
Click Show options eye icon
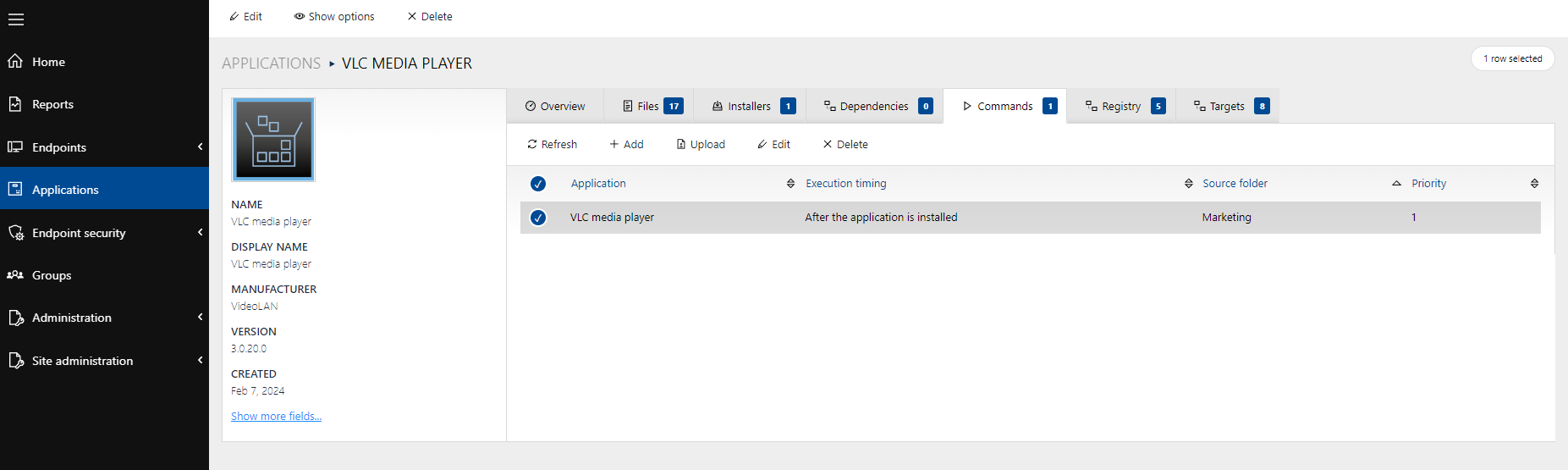pos(300,16)
